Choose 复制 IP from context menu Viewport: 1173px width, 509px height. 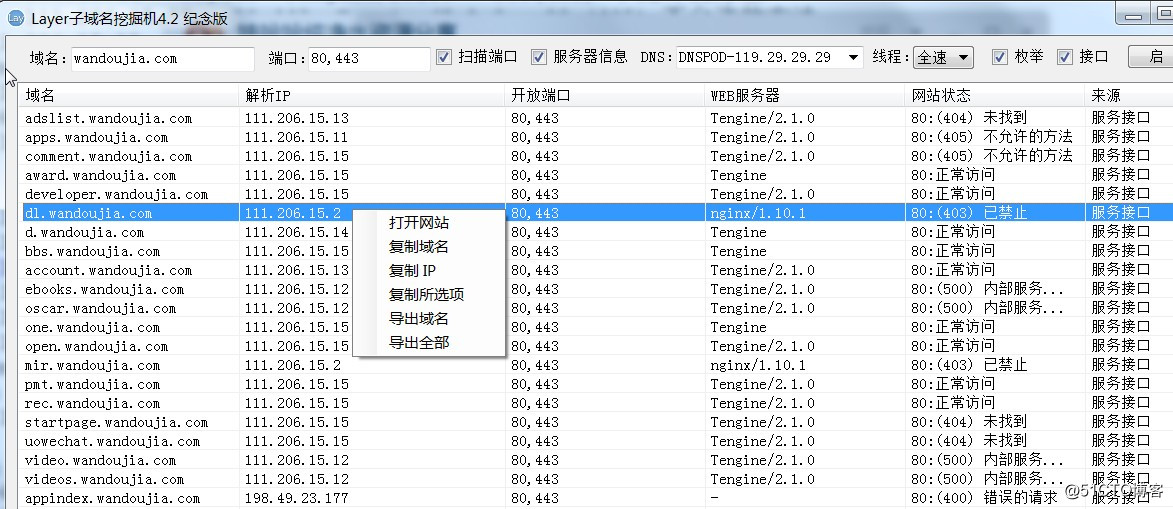click(412, 271)
